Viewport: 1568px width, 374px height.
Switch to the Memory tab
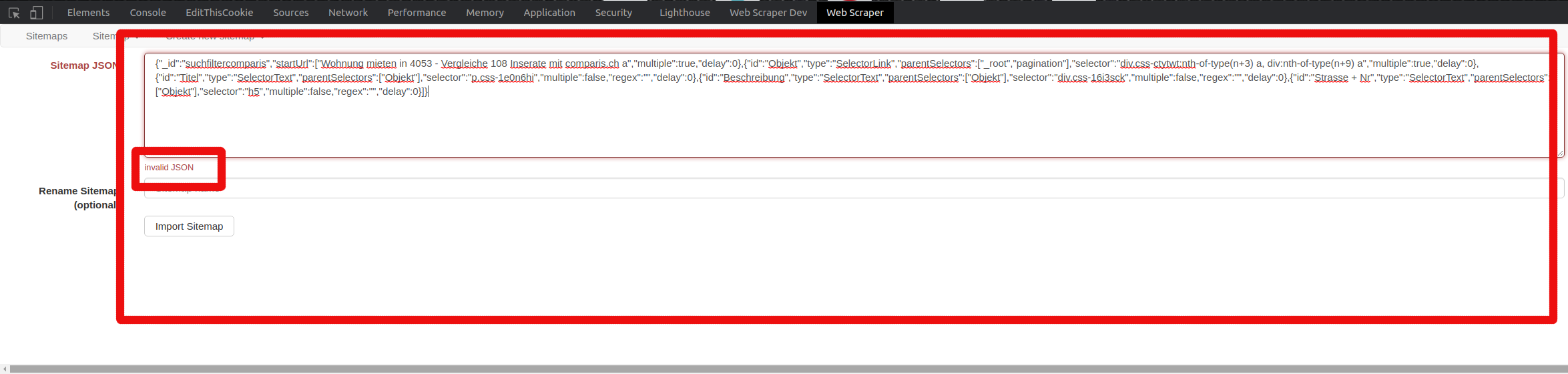coord(485,13)
